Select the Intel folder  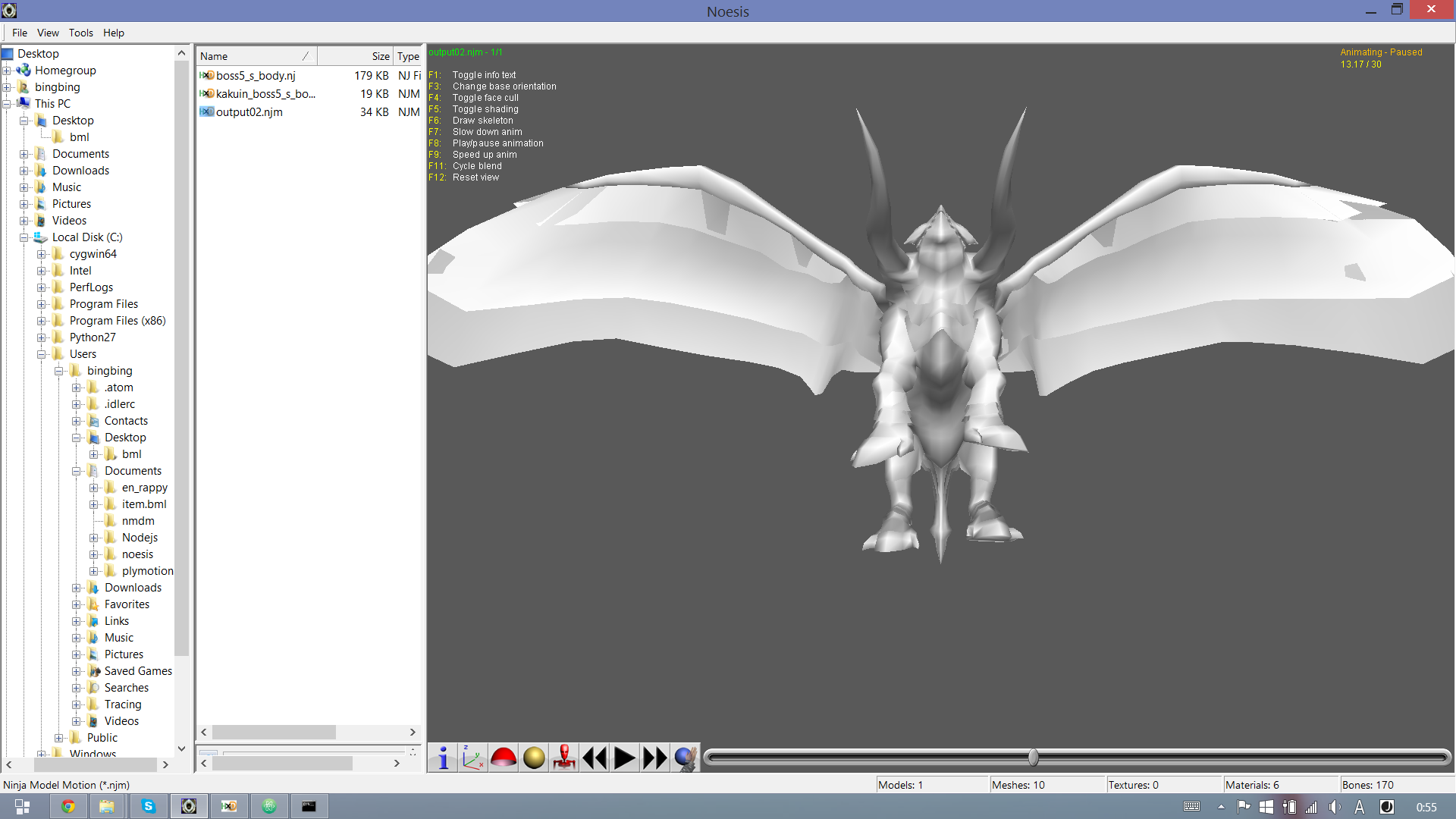tap(80, 271)
